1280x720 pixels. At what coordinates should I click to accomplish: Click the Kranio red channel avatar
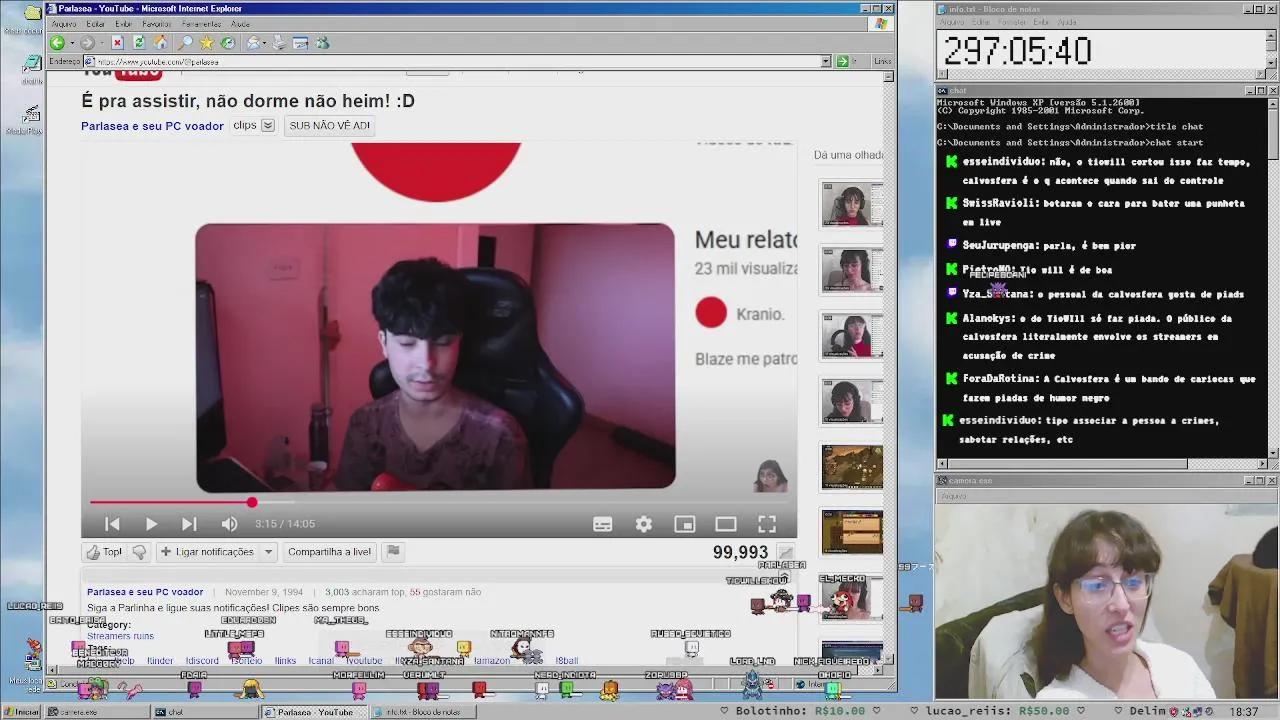[x=711, y=313]
